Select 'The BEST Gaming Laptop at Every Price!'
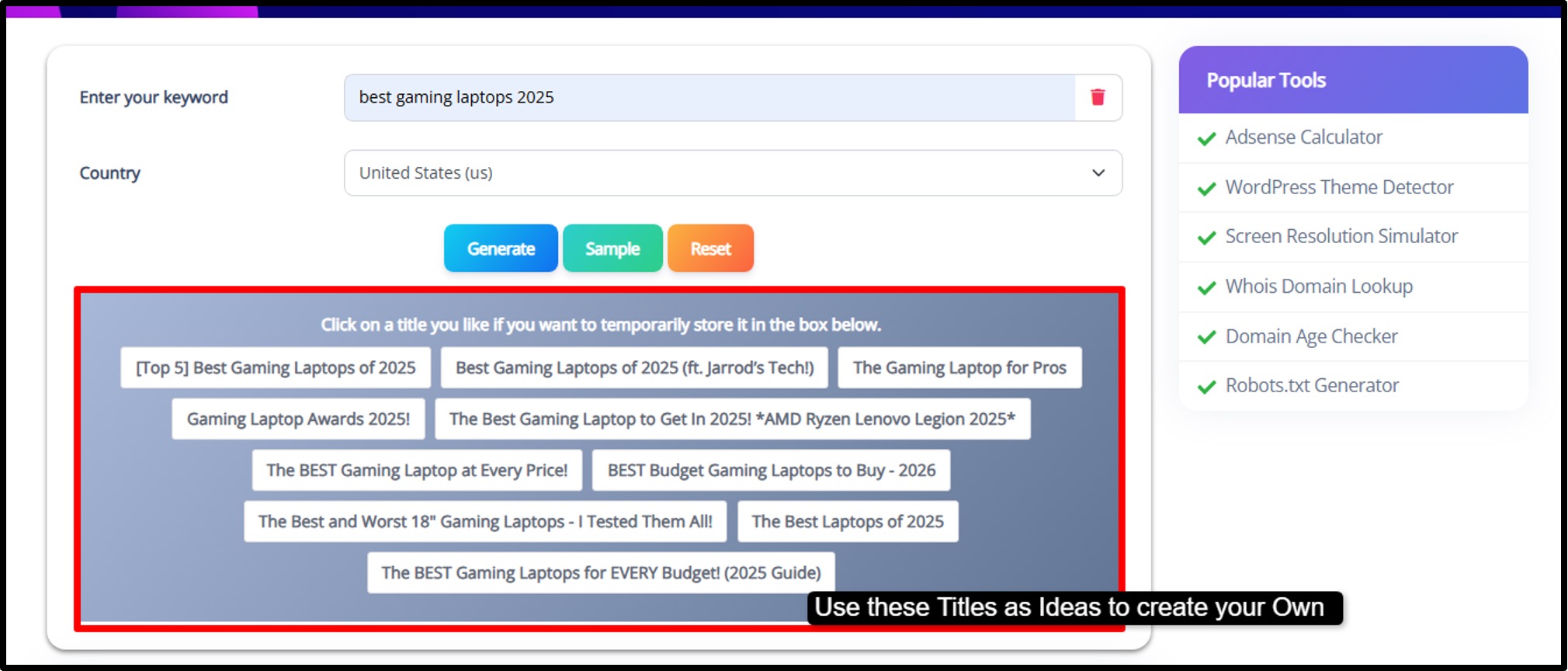 417,470
